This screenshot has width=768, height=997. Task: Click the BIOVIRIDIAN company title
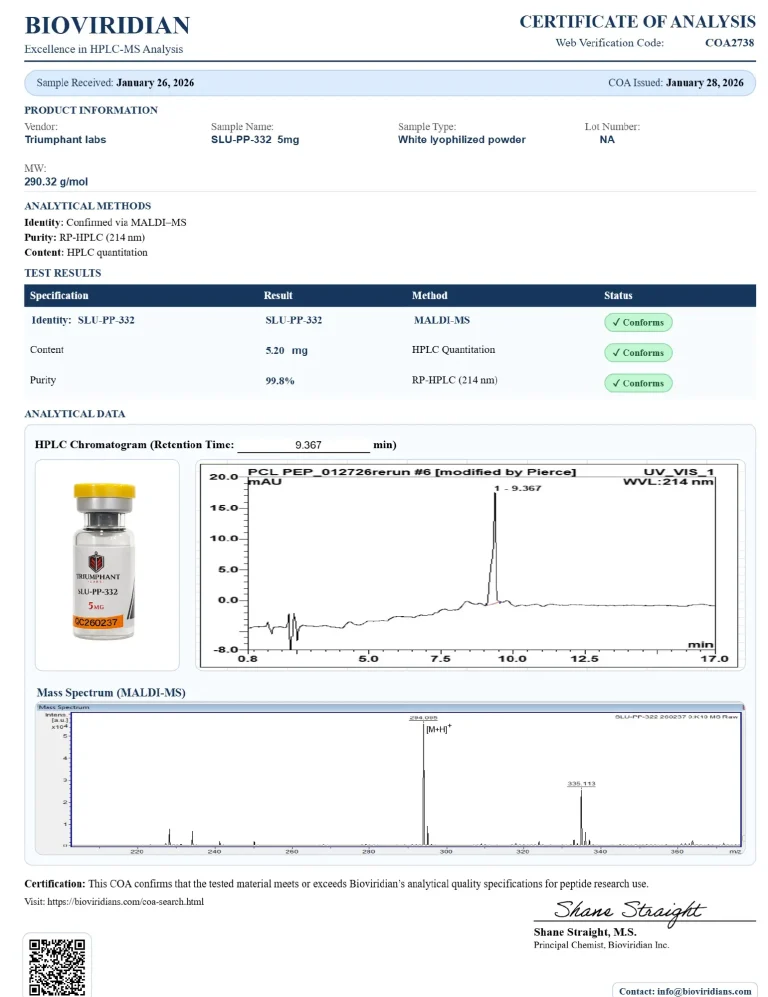pyautogui.click(x=107, y=25)
